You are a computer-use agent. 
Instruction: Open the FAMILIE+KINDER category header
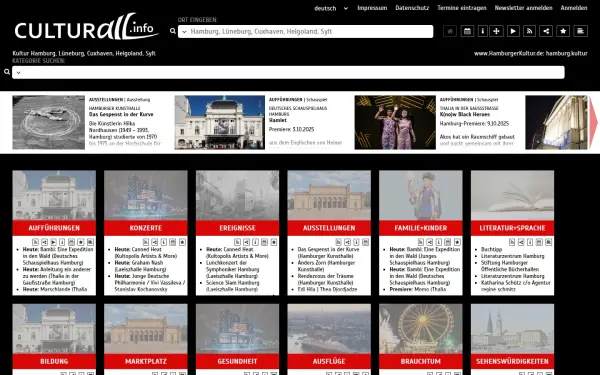[421, 228]
